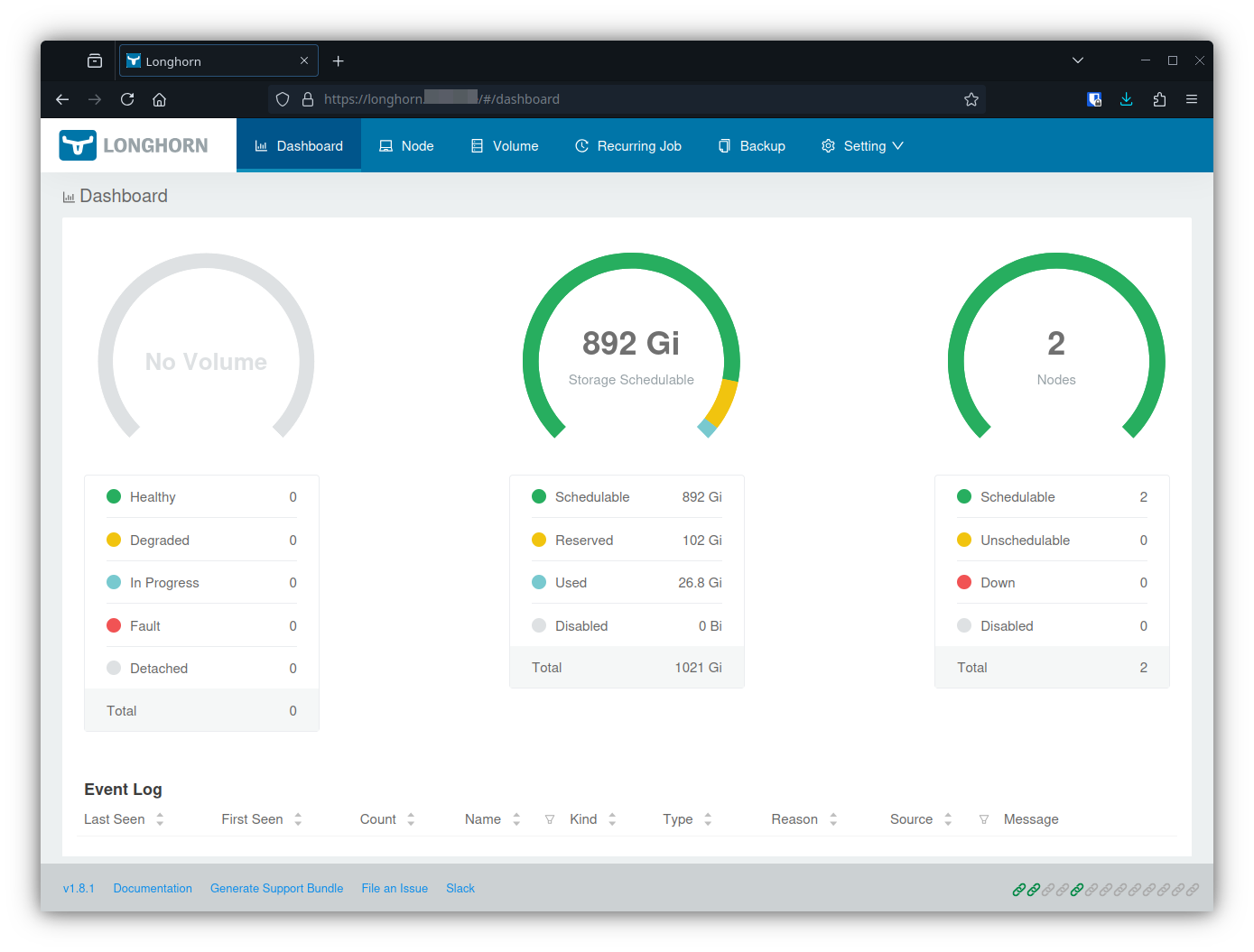
Task: Click the padlock site security icon
Action: 308,99
